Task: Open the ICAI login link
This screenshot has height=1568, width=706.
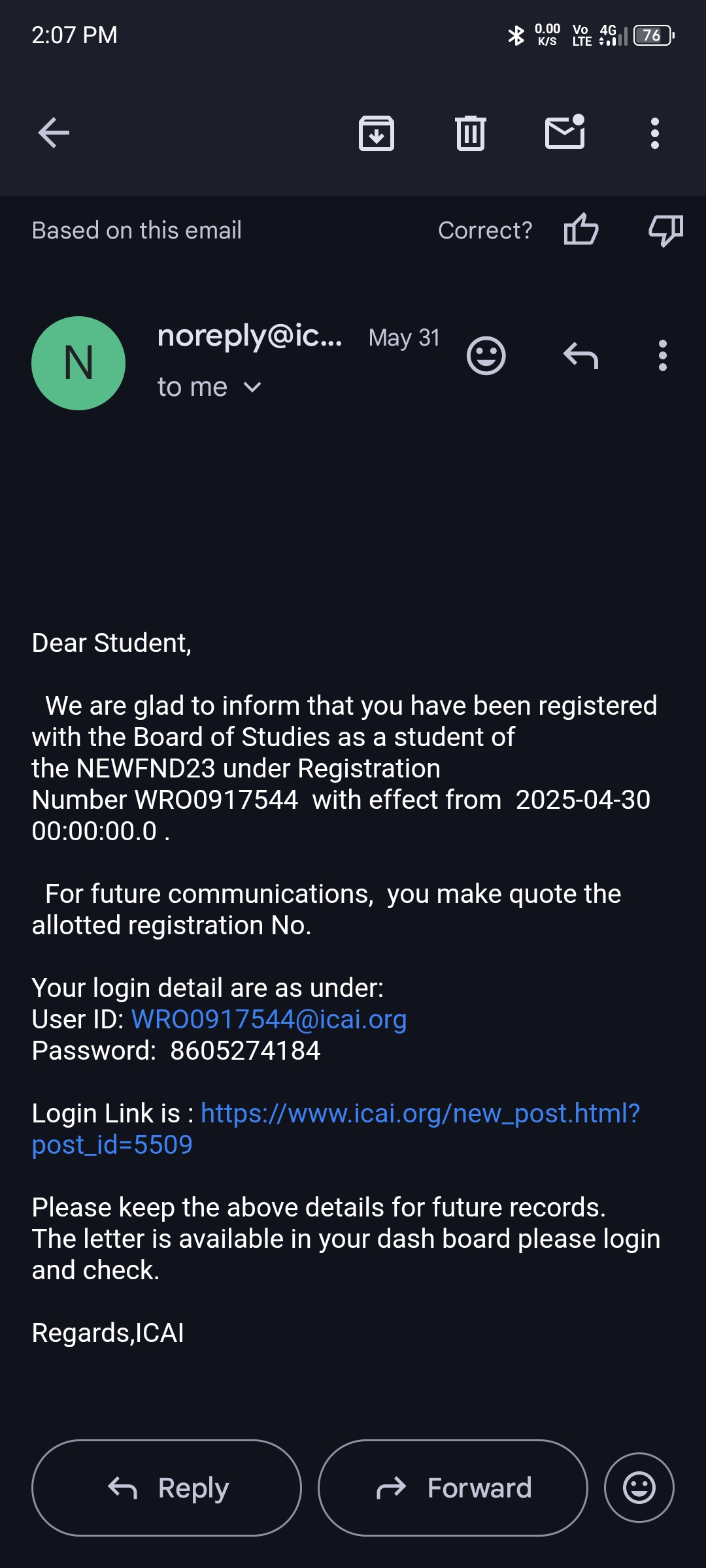Action: coord(420,1113)
